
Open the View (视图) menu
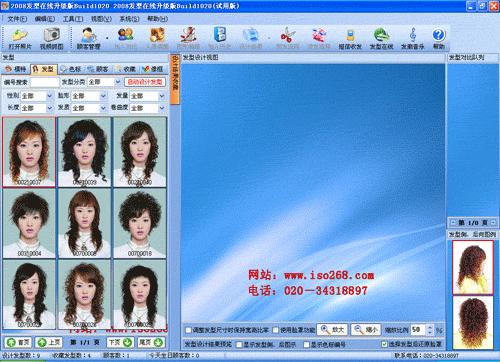tap(101, 19)
